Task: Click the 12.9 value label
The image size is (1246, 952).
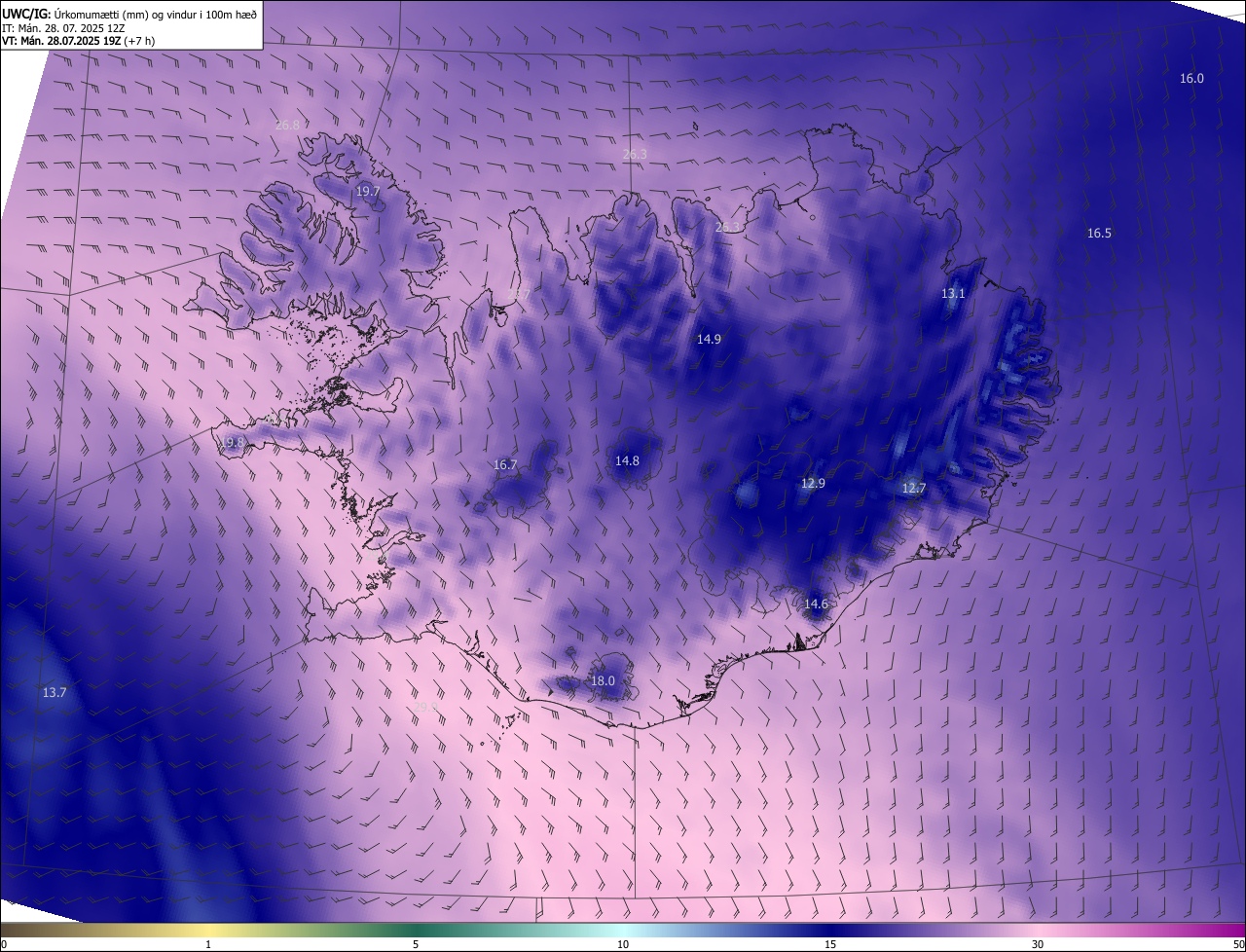Action: pyautogui.click(x=813, y=483)
